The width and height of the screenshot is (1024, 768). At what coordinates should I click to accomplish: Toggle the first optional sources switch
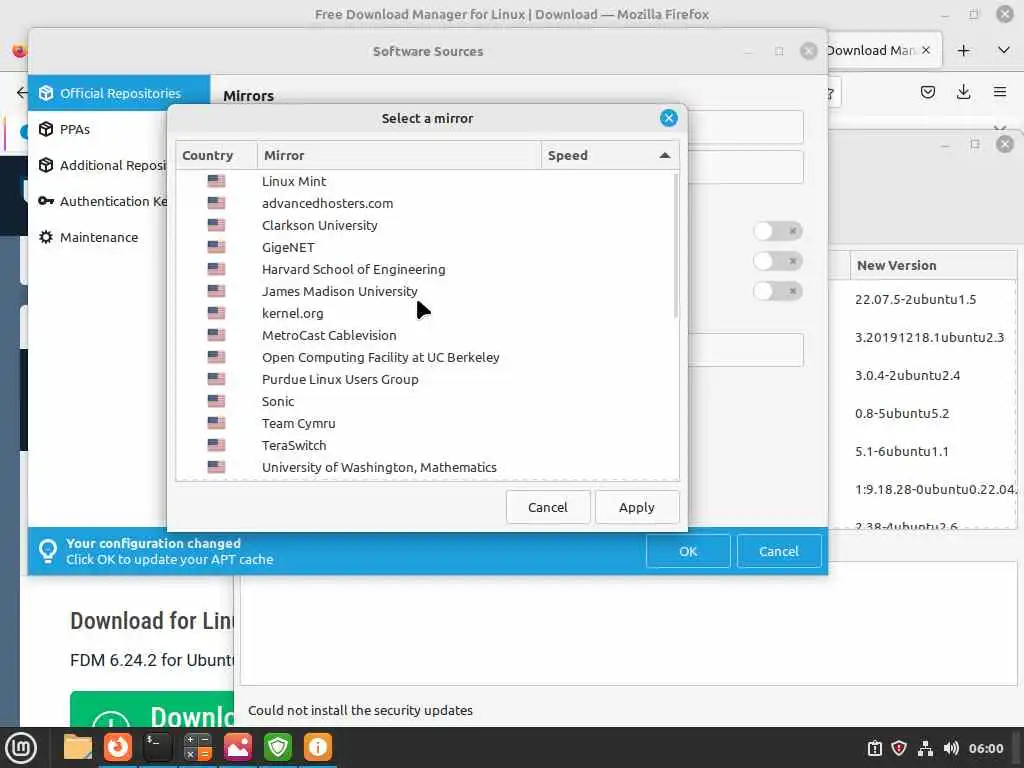(x=777, y=231)
